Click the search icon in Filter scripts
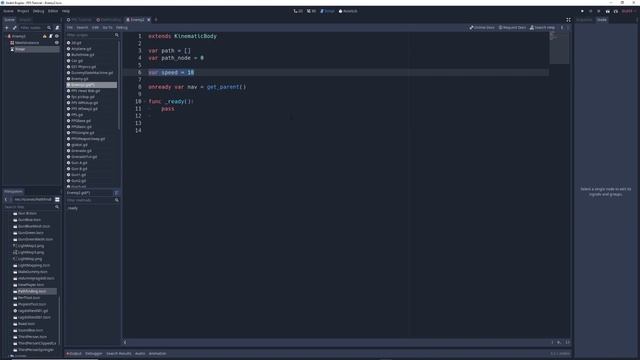The height and width of the screenshot is (360, 640). [x=117, y=35]
